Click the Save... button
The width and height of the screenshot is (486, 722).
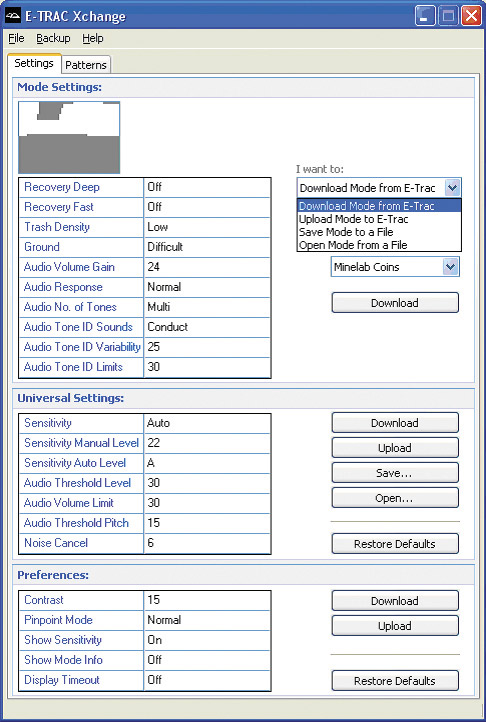click(x=395, y=473)
